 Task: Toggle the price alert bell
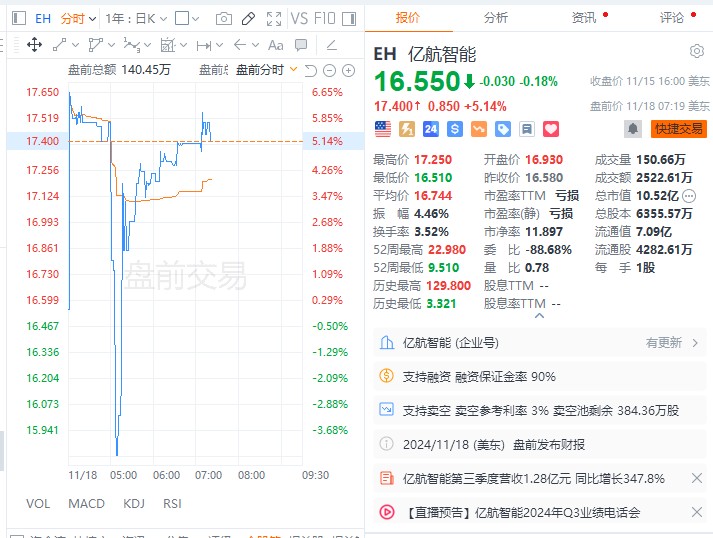tap(633, 129)
